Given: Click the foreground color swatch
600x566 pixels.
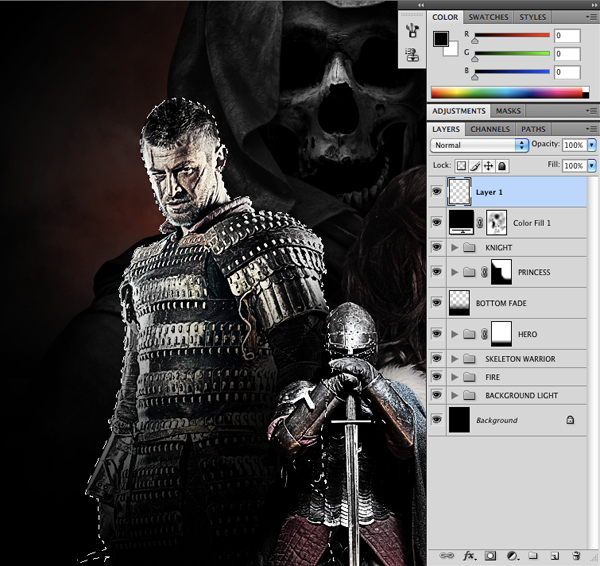Looking at the screenshot, I should (x=440, y=39).
